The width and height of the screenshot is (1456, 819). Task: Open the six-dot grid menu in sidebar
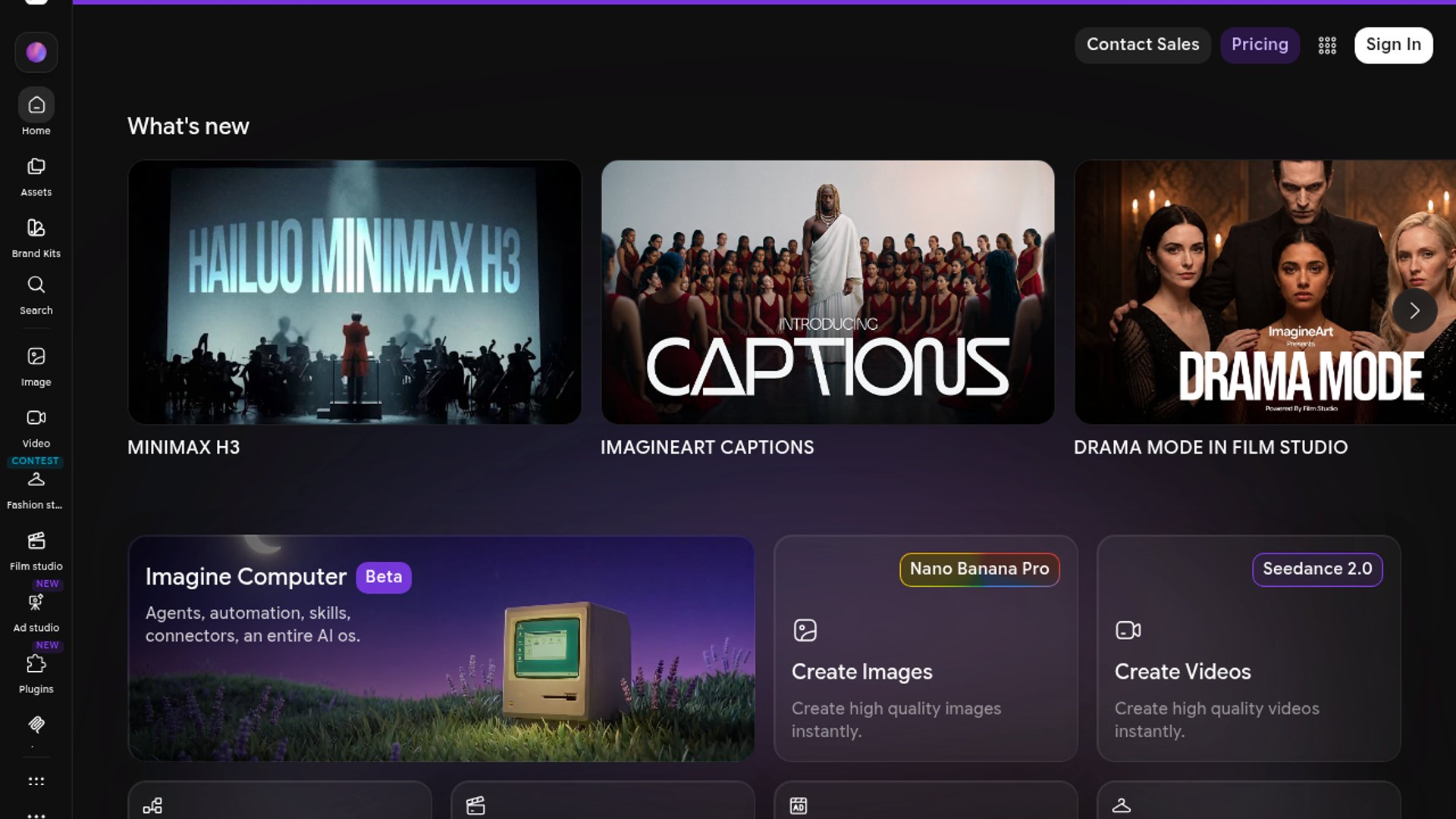point(36,781)
